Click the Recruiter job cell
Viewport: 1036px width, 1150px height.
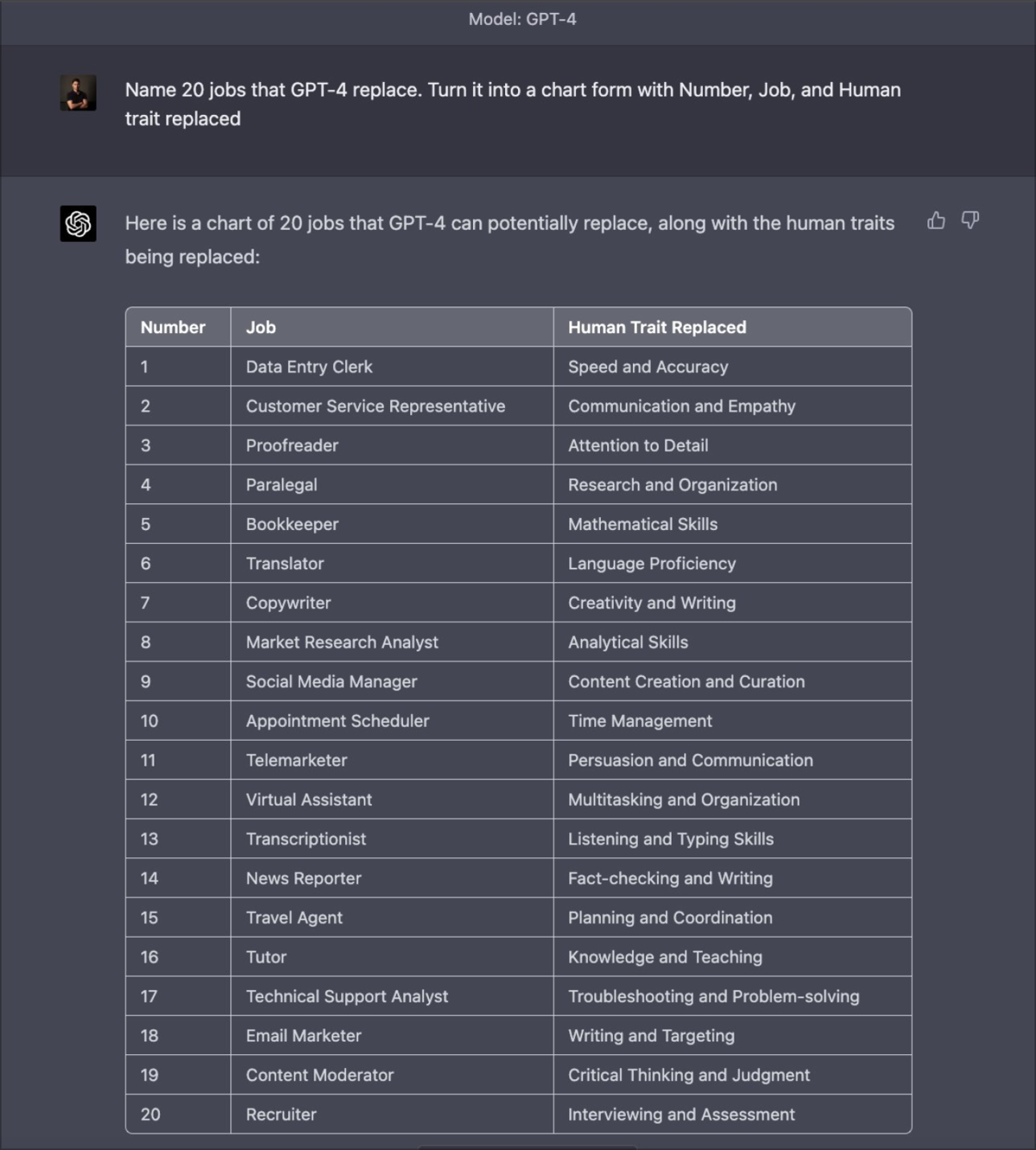tap(281, 1115)
